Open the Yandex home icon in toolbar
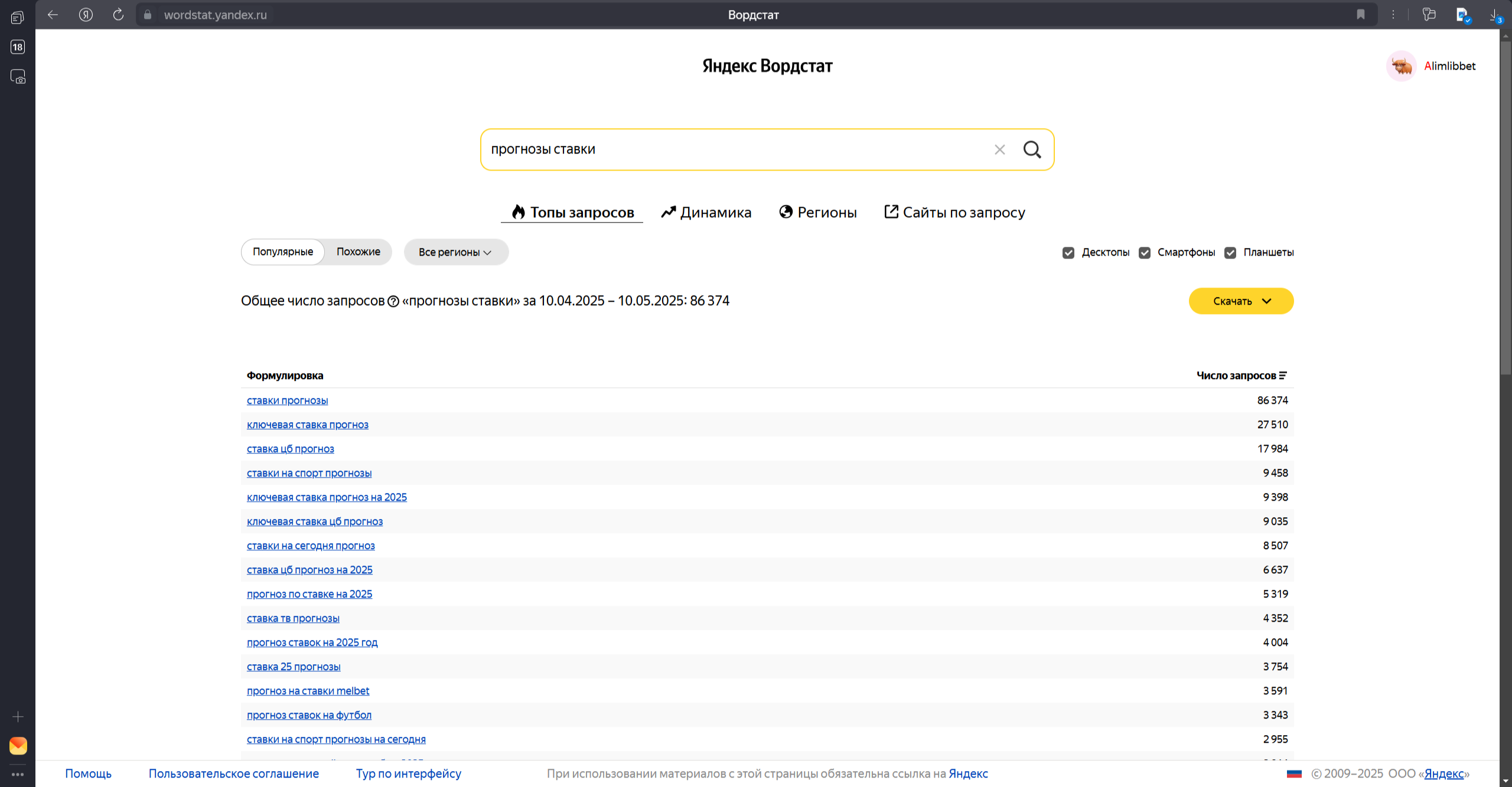The image size is (1512, 787). coord(86,15)
